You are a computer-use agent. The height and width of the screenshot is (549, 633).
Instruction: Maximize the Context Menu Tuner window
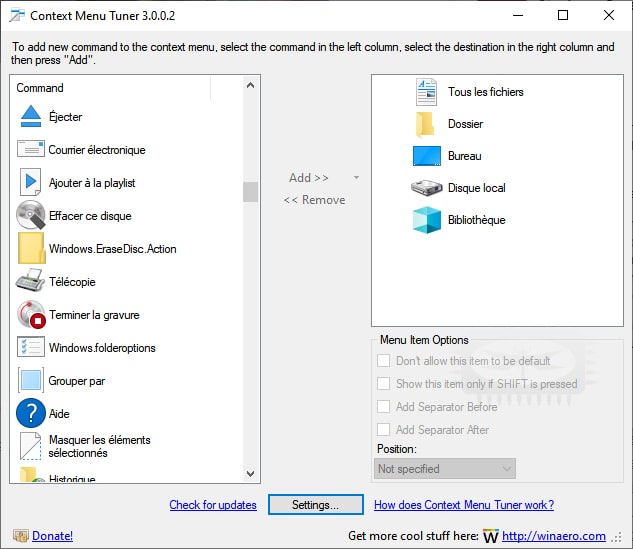point(563,15)
